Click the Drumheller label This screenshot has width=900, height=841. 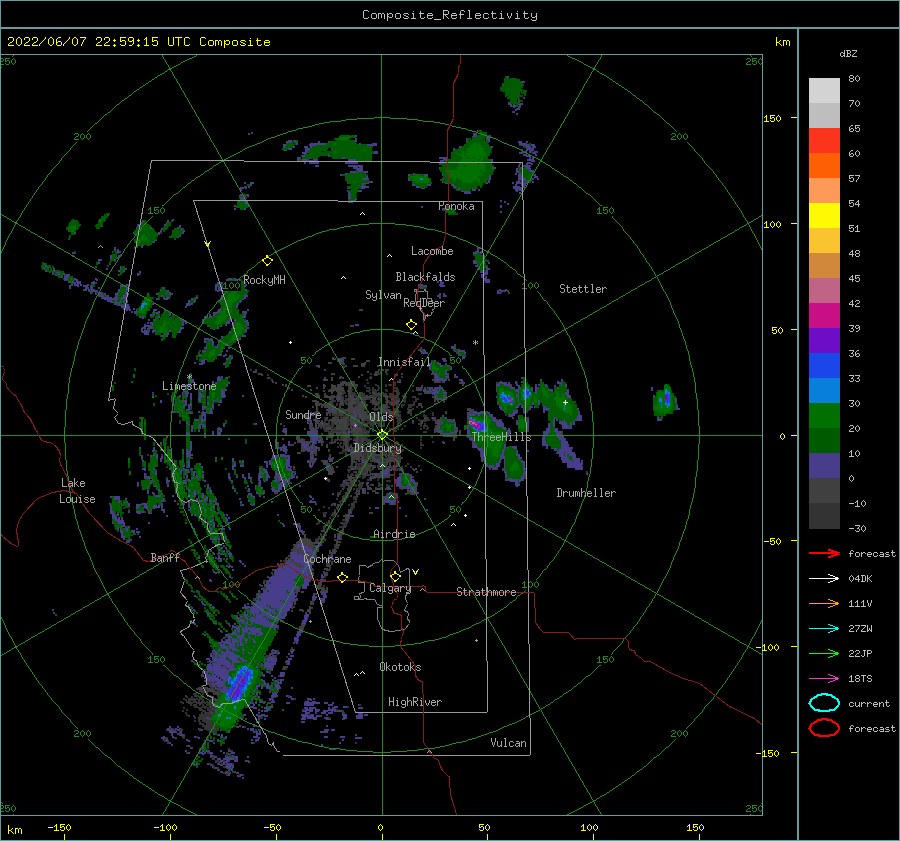pyautogui.click(x=586, y=493)
